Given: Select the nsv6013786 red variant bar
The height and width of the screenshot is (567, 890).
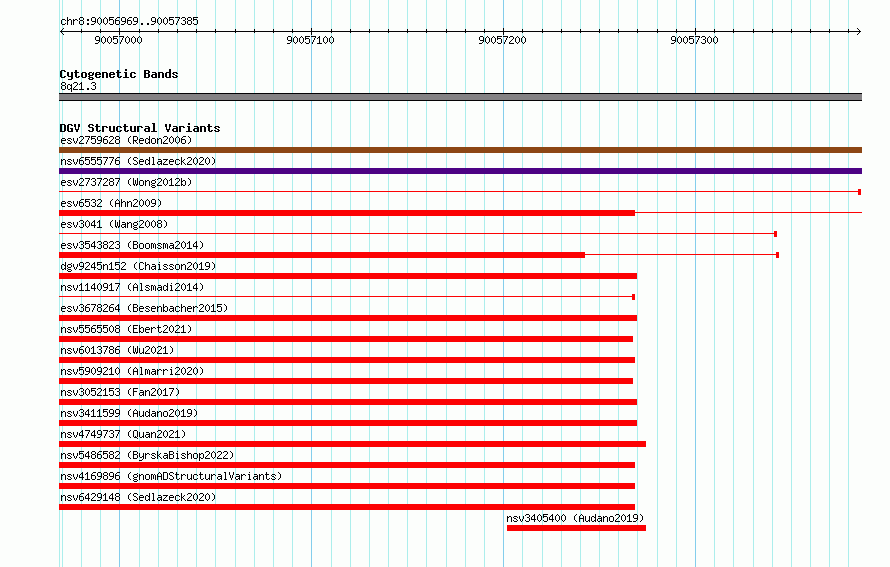Looking at the screenshot, I should 347,360.
